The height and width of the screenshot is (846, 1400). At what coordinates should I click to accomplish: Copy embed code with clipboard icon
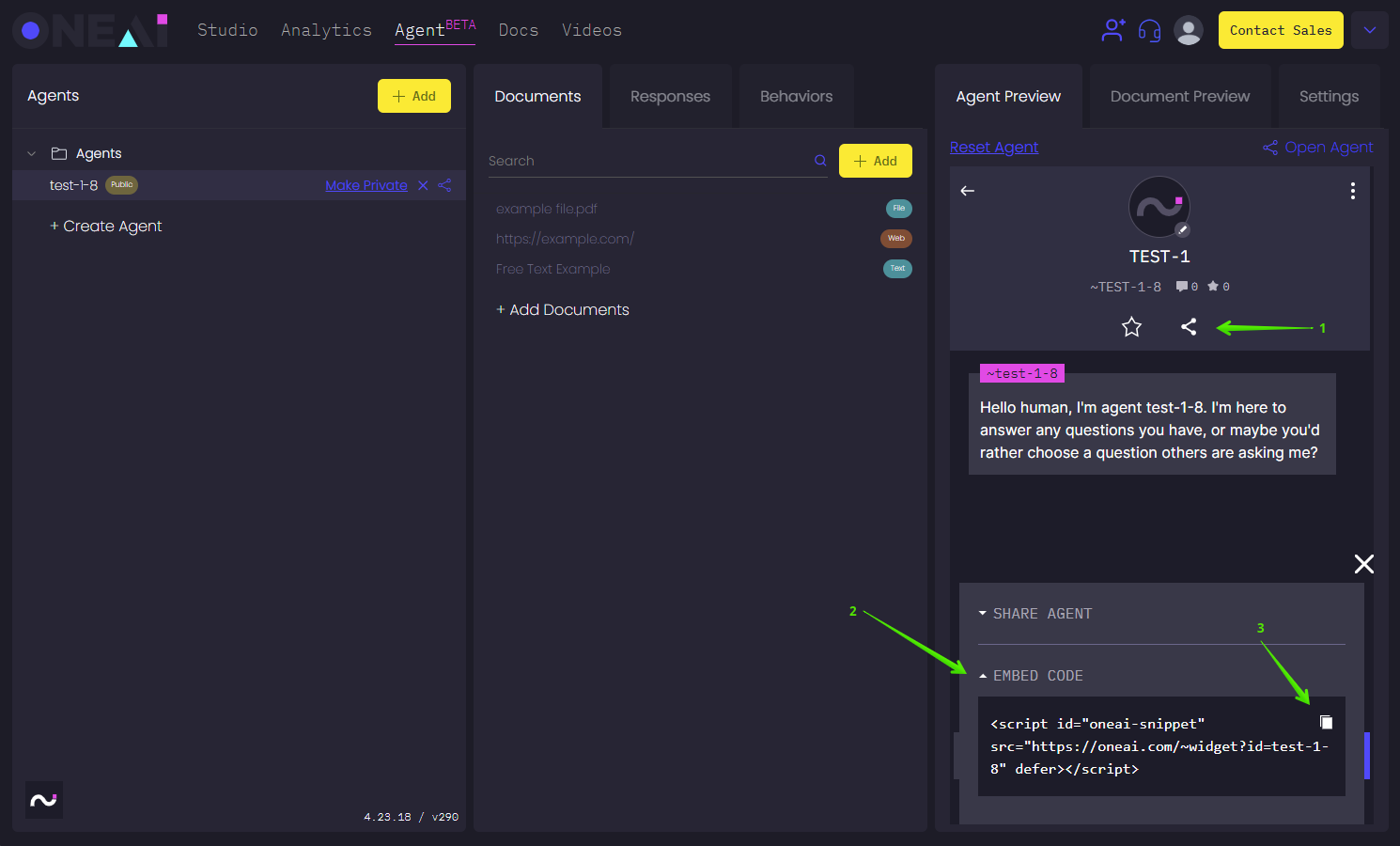[1326, 723]
